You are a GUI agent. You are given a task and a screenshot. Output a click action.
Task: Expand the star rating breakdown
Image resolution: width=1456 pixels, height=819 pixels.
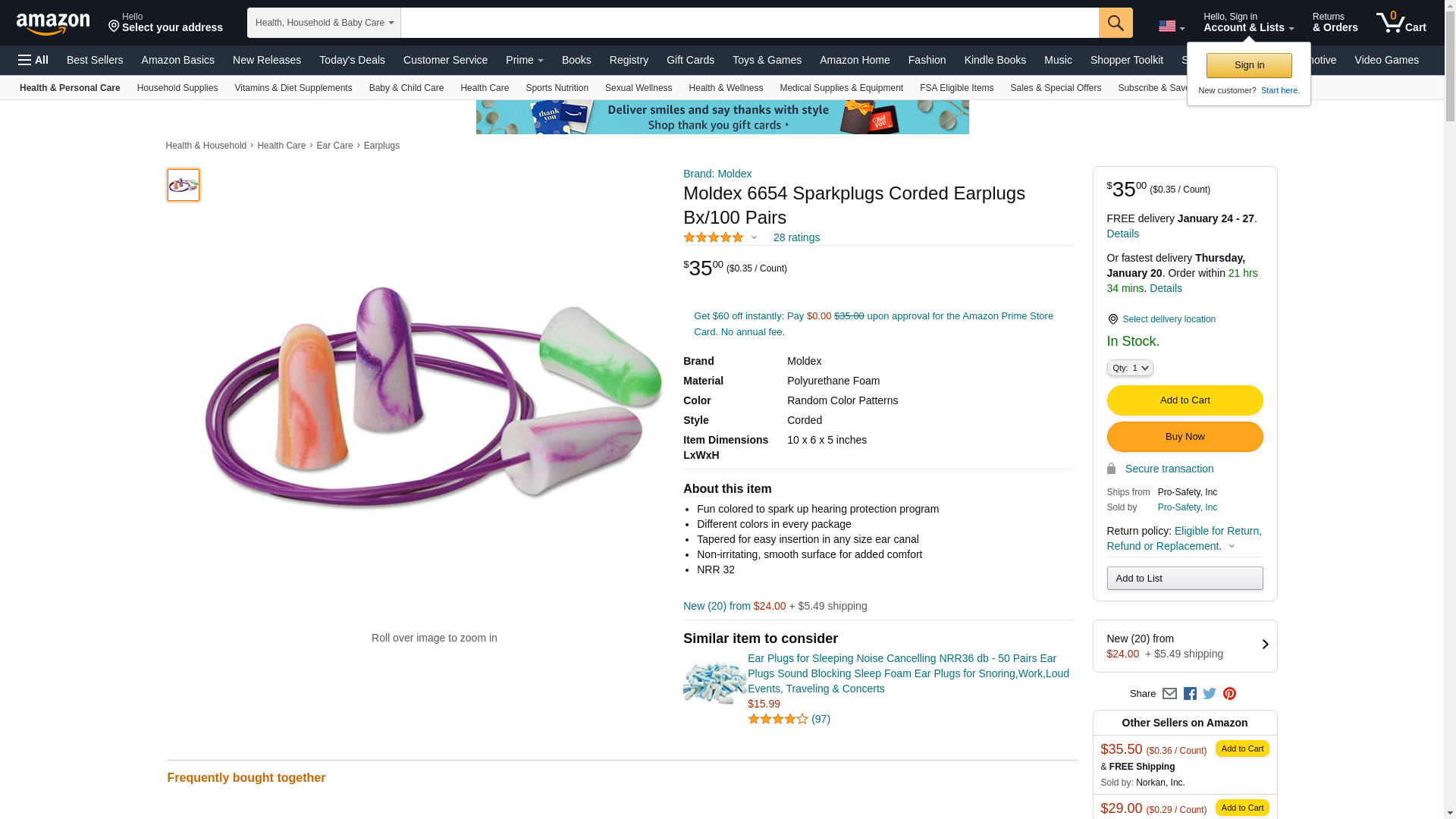click(754, 237)
